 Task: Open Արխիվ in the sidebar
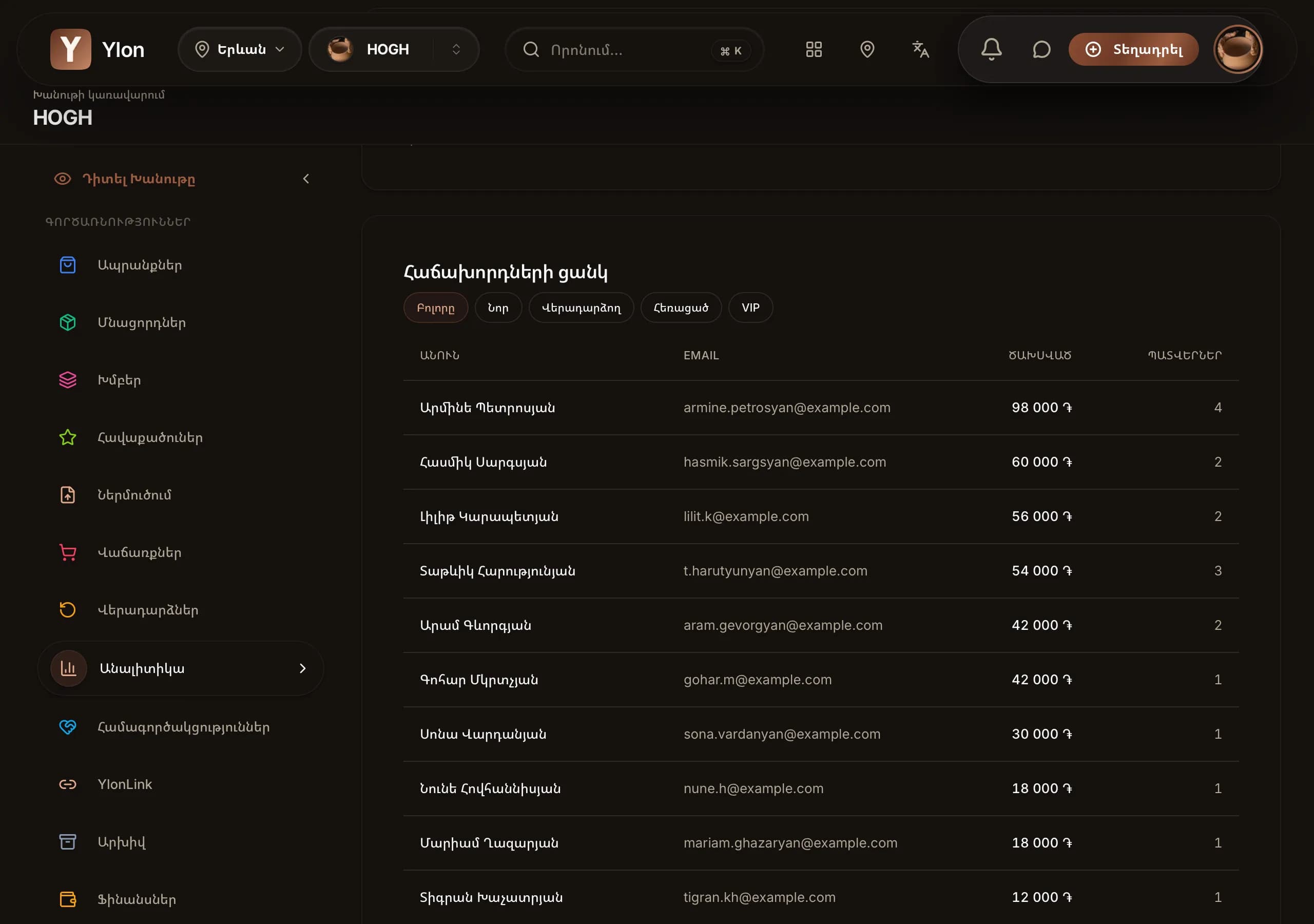(180, 842)
